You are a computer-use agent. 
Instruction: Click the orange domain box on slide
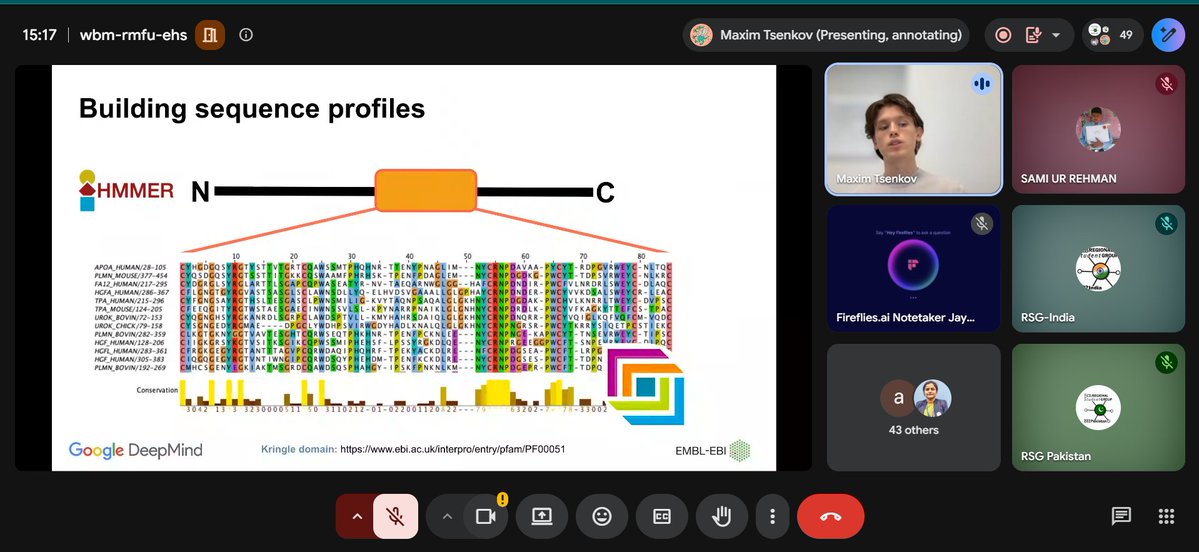tap(426, 190)
